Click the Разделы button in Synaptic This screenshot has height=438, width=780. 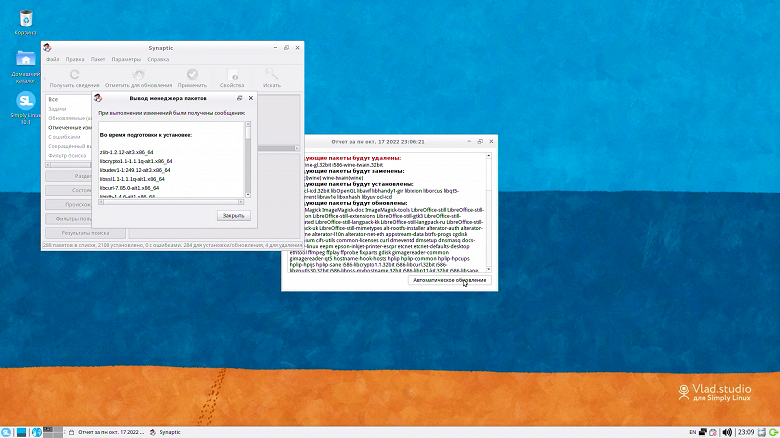point(68,176)
